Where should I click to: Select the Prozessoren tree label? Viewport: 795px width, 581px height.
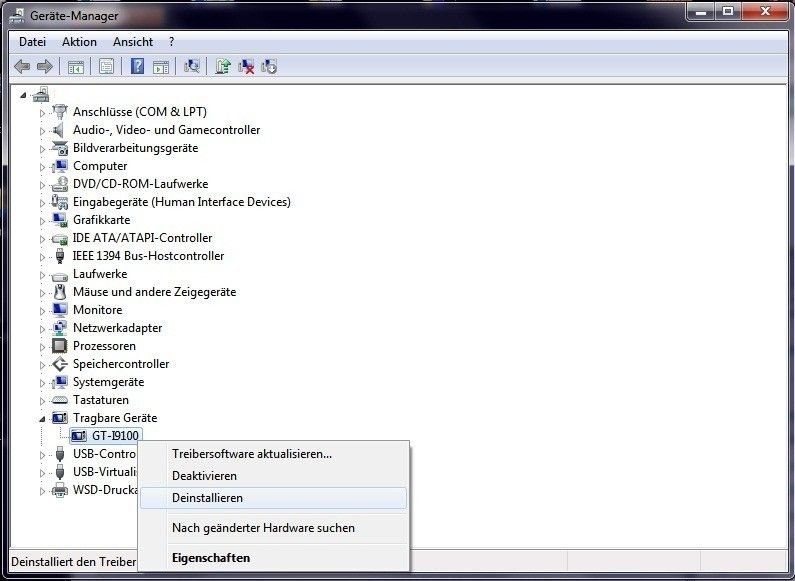104,346
